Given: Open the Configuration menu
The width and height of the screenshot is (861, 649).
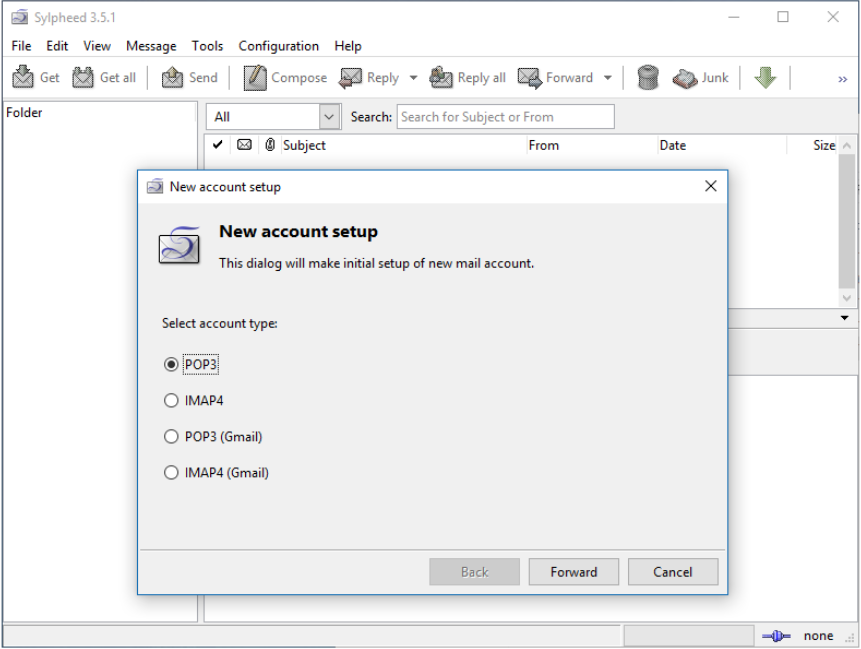Looking at the screenshot, I should tap(278, 46).
